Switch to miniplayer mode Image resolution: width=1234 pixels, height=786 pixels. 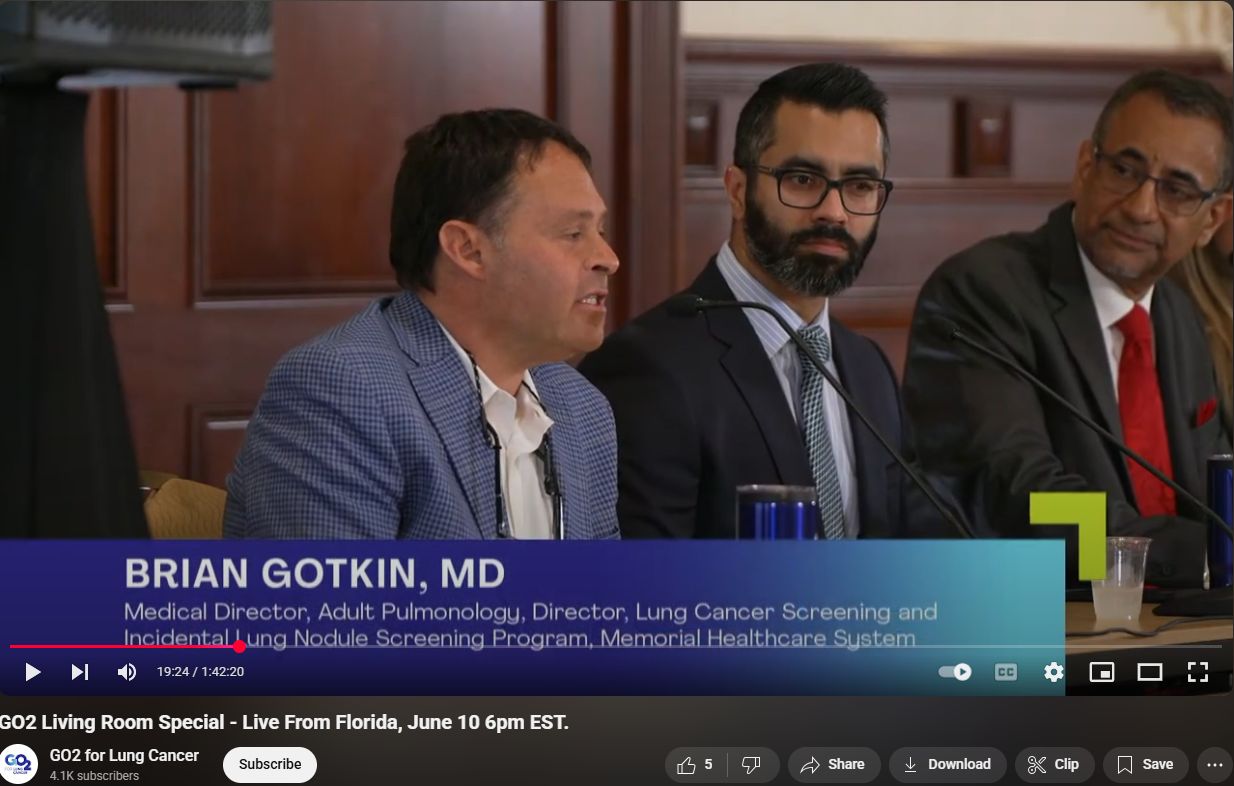click(x=1101, y=672)
